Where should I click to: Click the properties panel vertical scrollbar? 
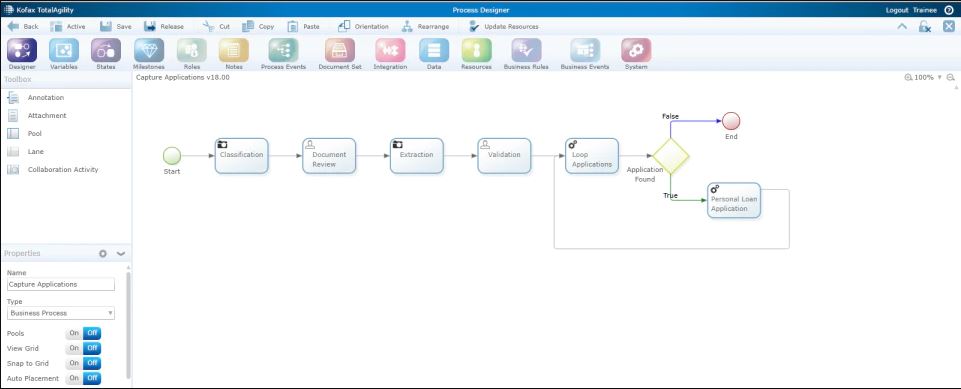[x=128, y=325]
